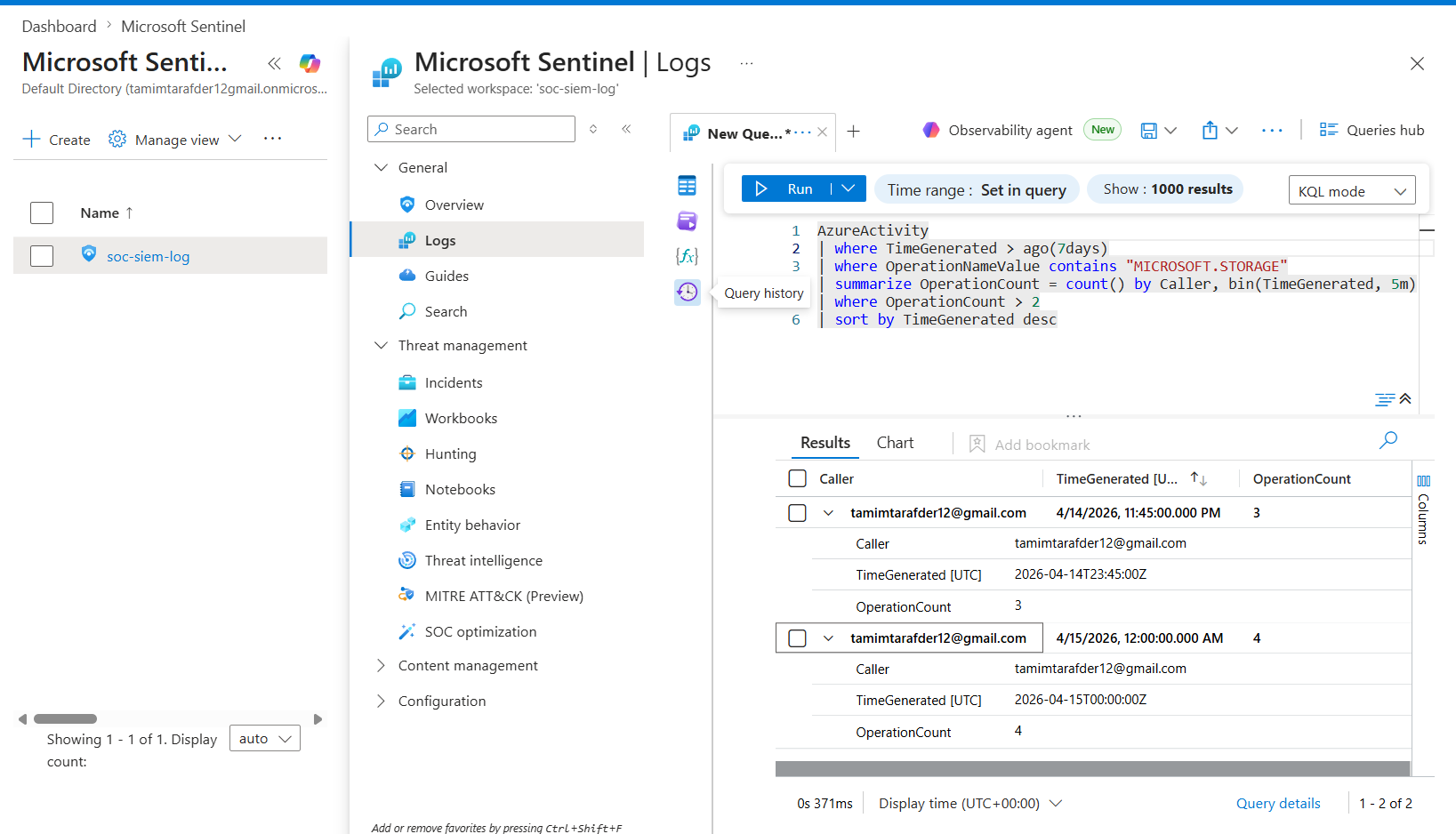The image size is (1456, 834).
Task: Open the Queries panel icon
Action: click(687, 221)
